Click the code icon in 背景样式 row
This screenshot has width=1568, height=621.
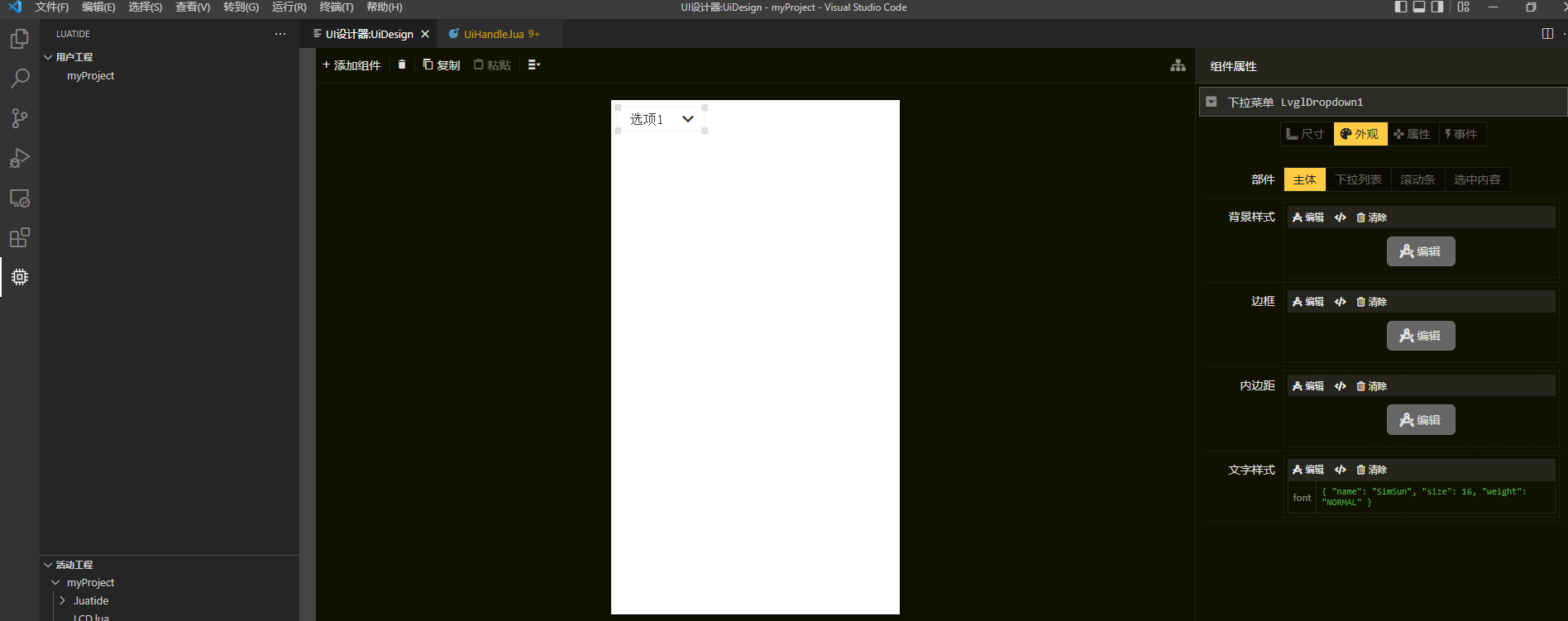(1340, 217)
